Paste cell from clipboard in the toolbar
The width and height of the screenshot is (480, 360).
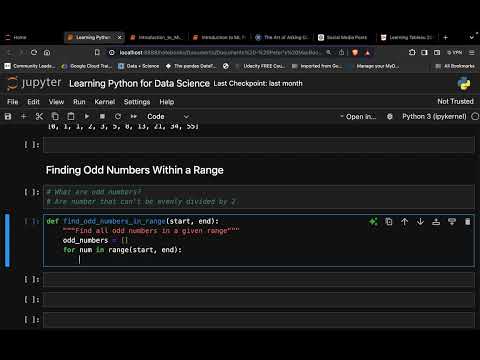pos(71,116)
